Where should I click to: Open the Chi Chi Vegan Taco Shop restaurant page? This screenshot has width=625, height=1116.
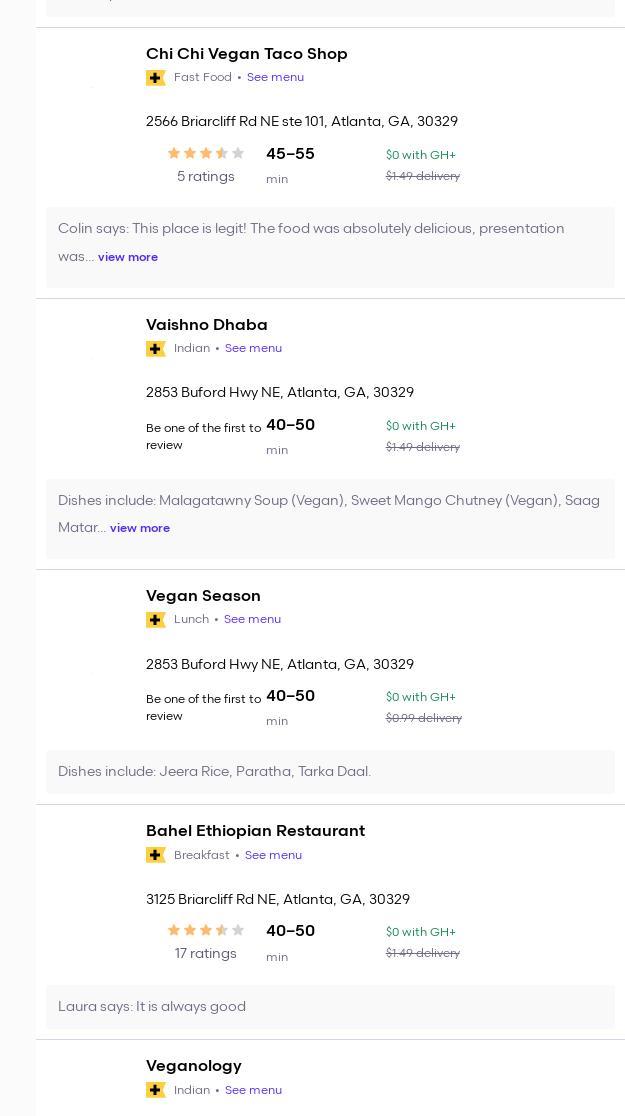pyautogui.click(x=246, y=54)
